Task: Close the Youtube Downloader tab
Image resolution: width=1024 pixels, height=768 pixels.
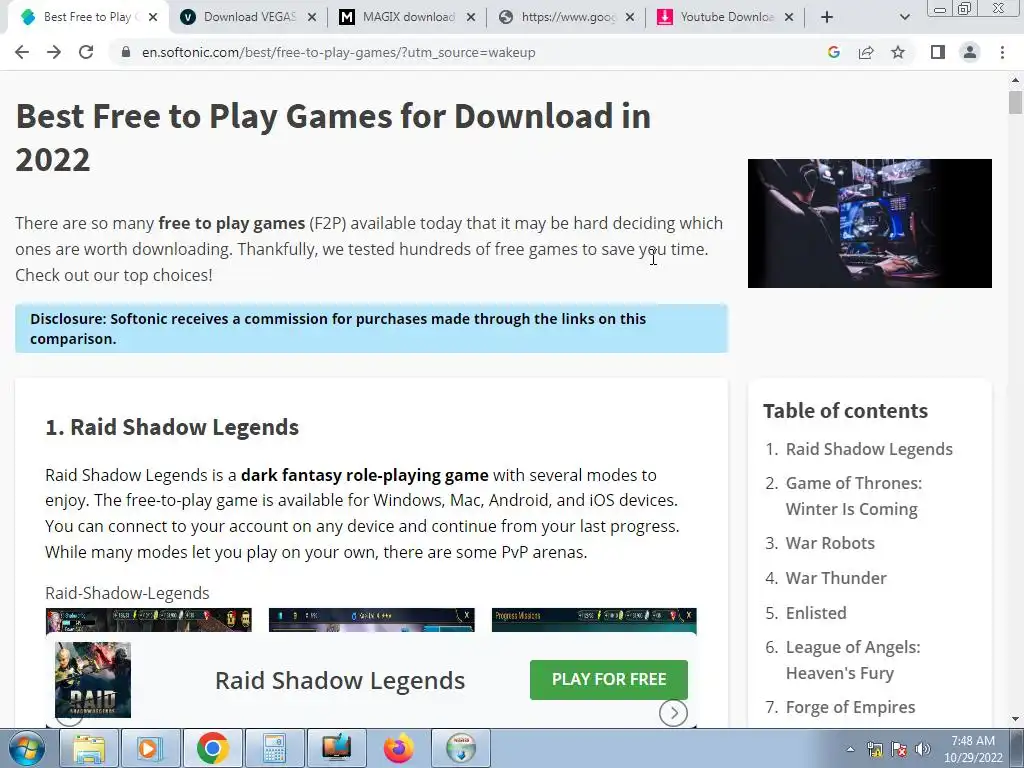Action: [789, 17]
